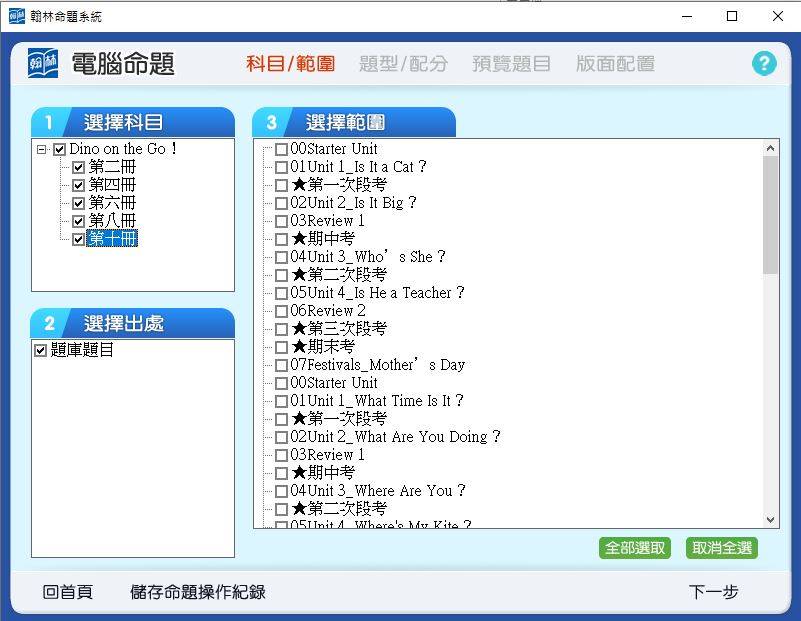This screenshot has height=621, width=801.
Task: Toggle Dino on the Go! checkbox
Action: 60,149
